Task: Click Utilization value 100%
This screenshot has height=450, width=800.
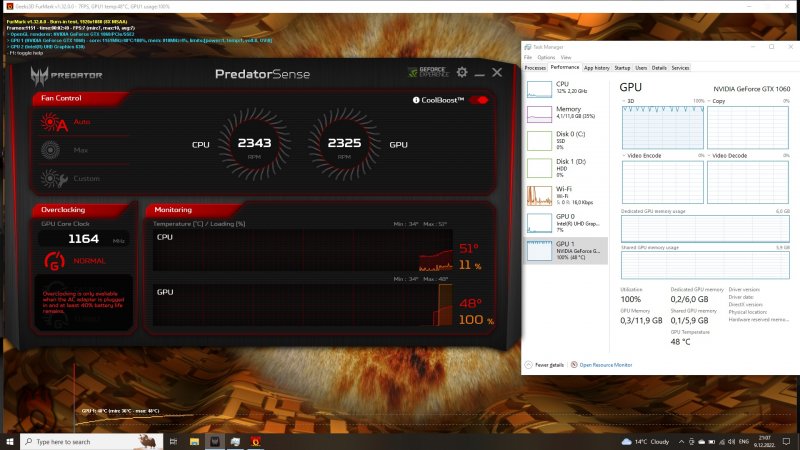Action: pos(631,299)
